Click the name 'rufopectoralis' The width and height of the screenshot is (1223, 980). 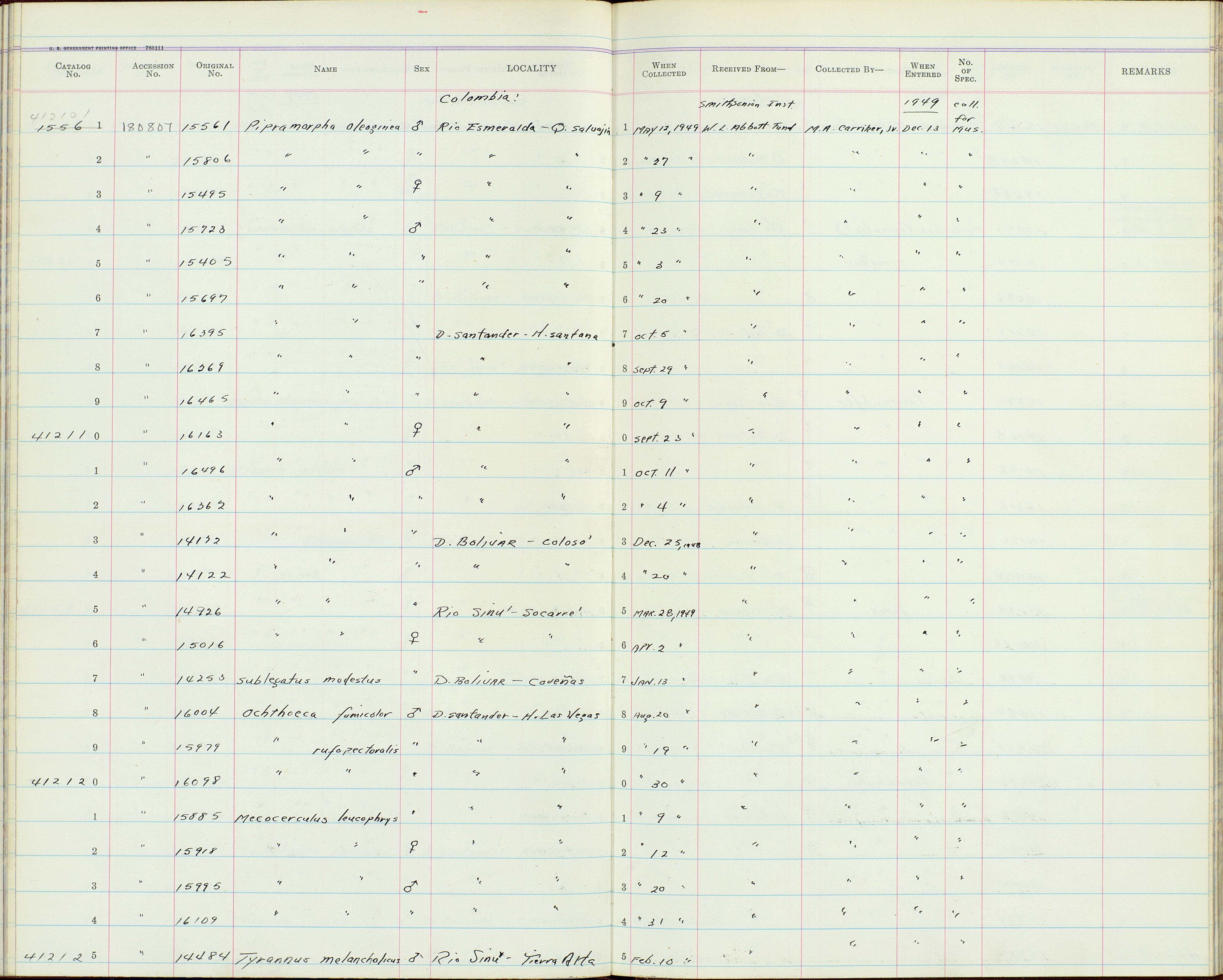pos(356,750)
